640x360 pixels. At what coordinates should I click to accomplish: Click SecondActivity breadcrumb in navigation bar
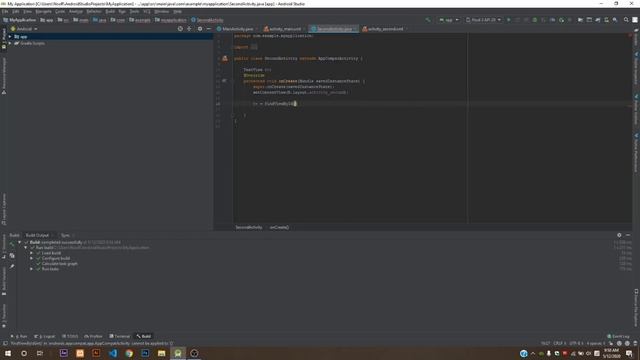tap(207, 20)
